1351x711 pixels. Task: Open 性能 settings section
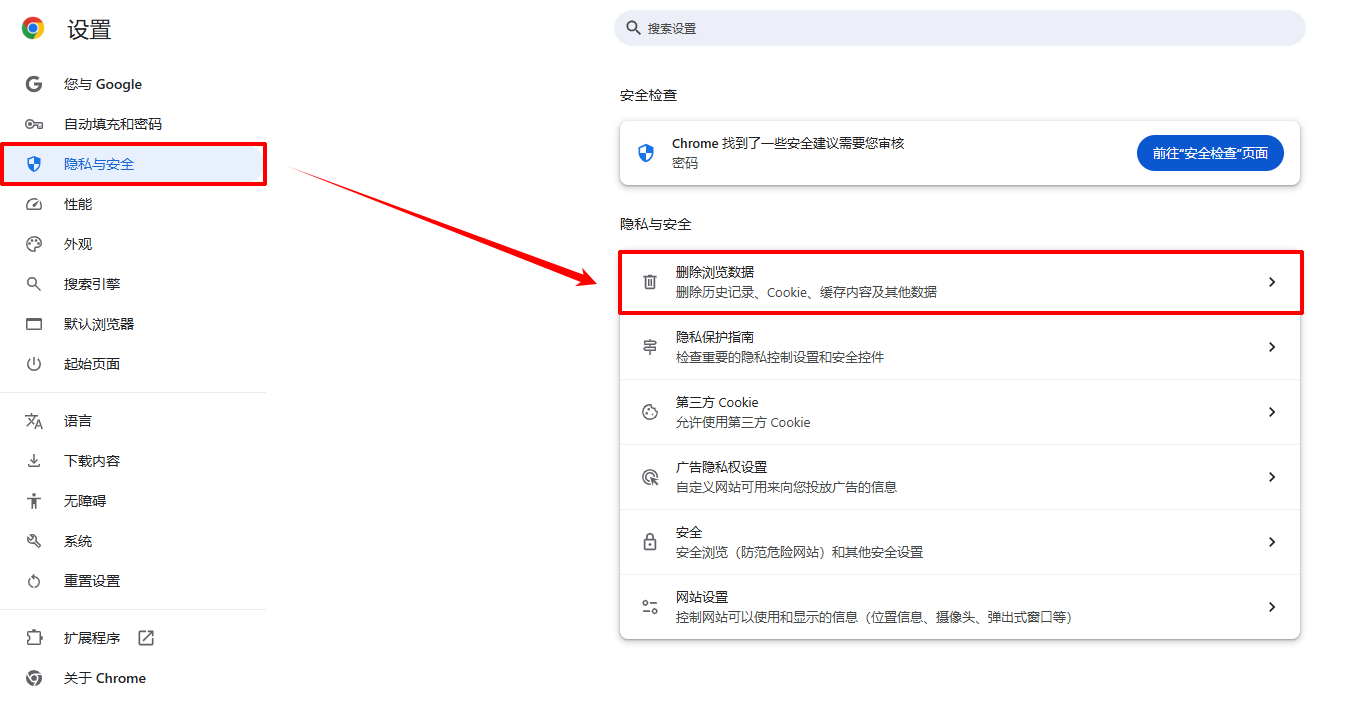click(133, 204)
